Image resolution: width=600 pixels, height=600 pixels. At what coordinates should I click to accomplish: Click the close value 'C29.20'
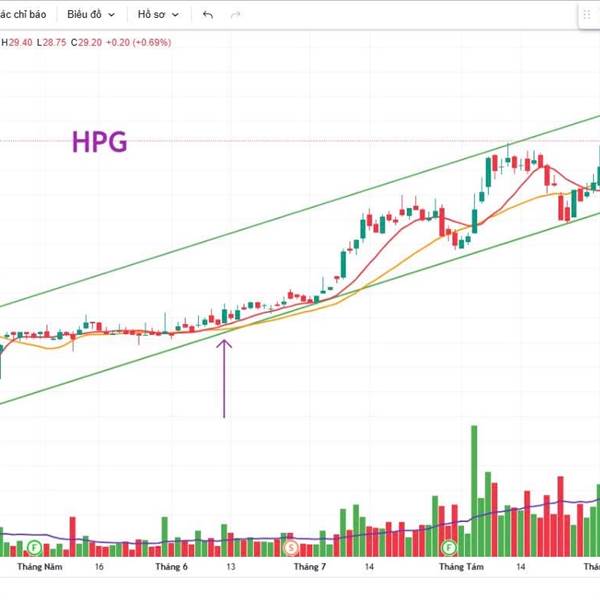(86, 42)
